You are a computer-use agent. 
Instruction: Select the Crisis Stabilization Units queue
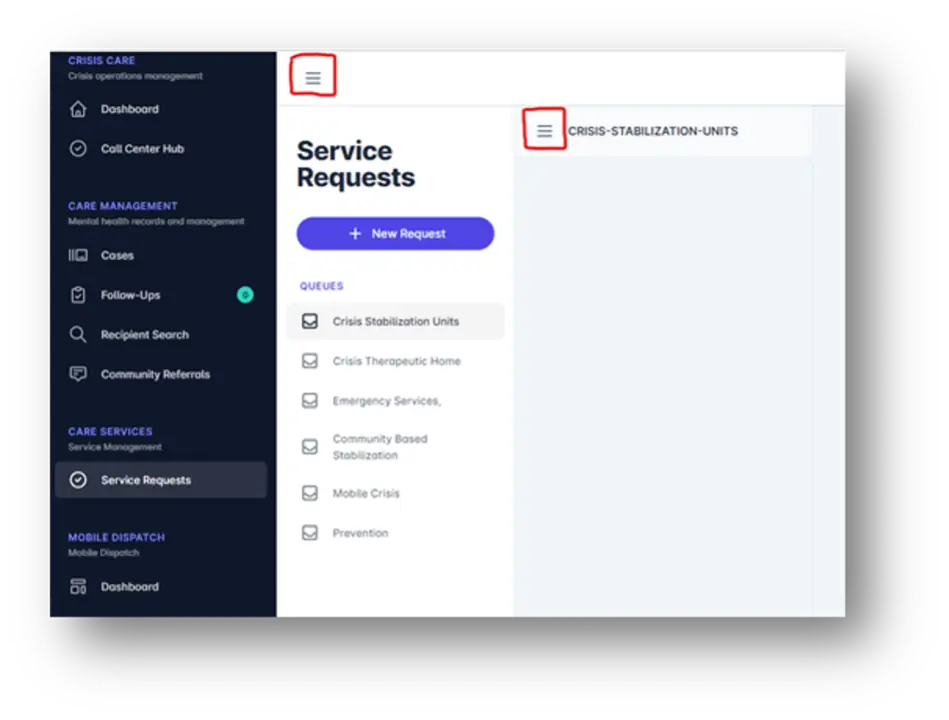pyautogui.click(x=395, y=322)
